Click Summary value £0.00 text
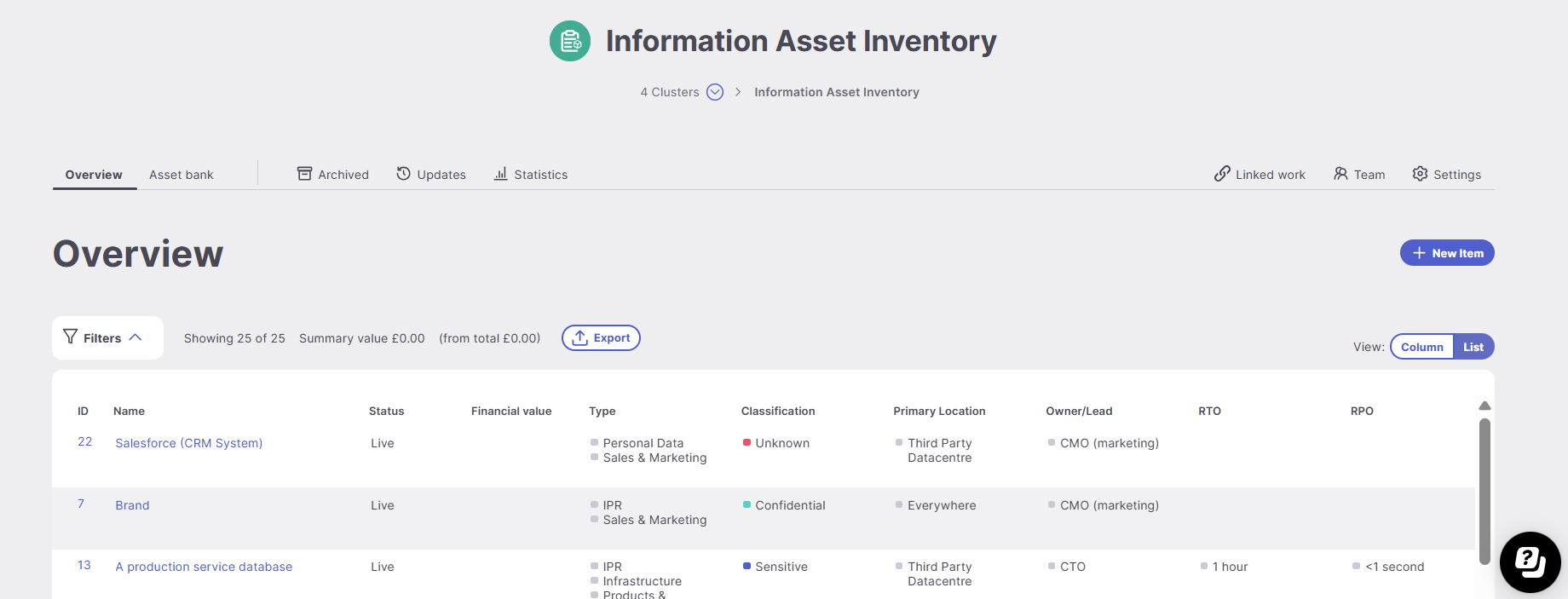This screenshot has width=1568, height=599. click(x=361, y=338)
